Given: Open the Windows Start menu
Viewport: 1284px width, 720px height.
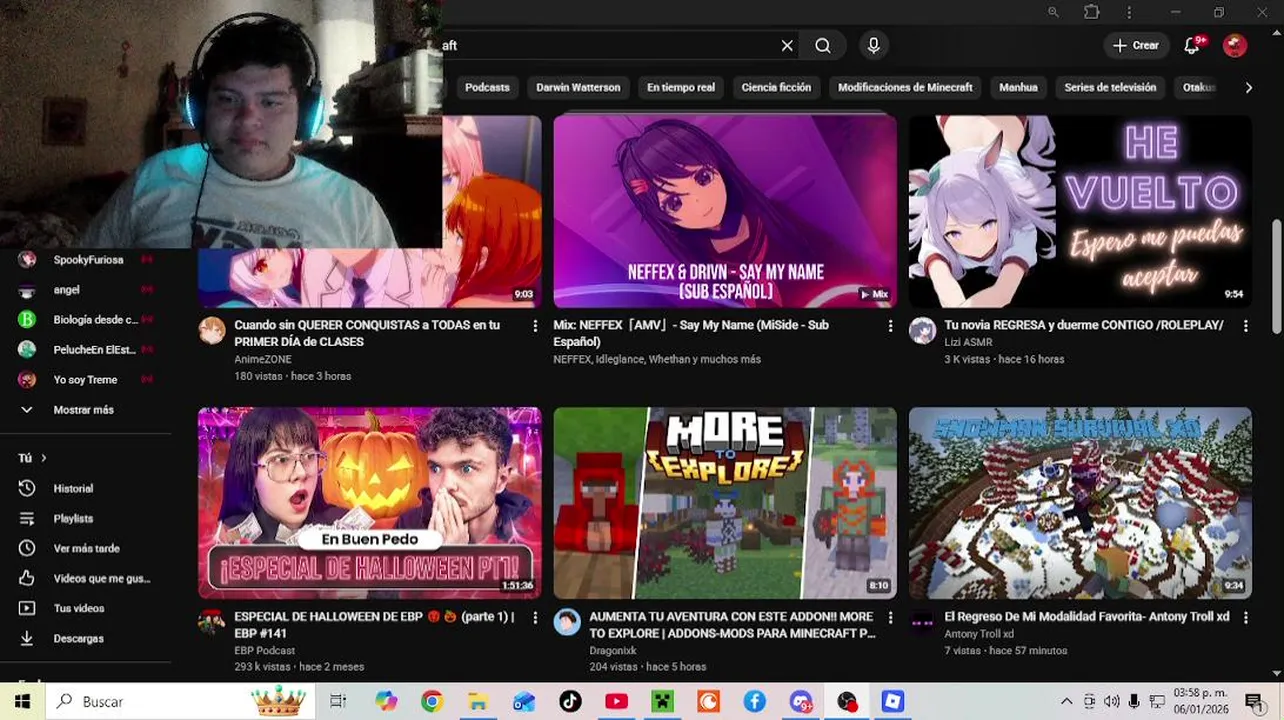Looking at the screenshot, I should (22, 702).
